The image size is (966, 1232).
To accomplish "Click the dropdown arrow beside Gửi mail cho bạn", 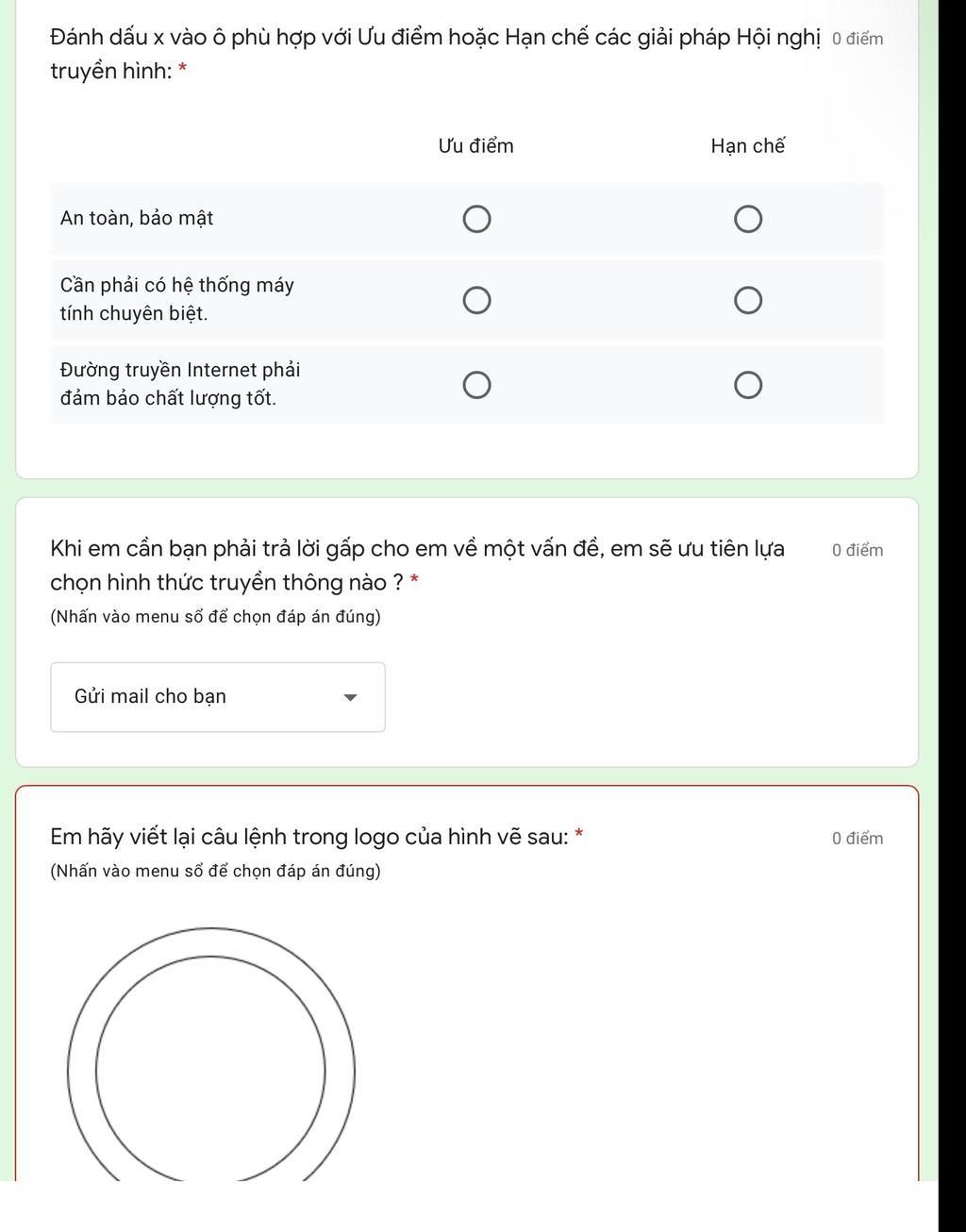I will (x=351, y=698).
